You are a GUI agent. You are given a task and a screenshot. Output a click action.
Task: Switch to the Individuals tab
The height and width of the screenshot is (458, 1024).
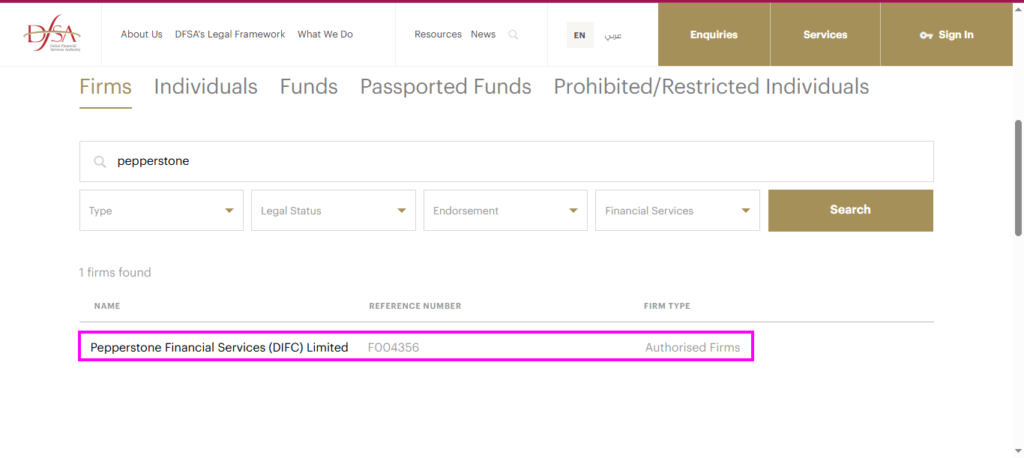(x=205, y=87)
